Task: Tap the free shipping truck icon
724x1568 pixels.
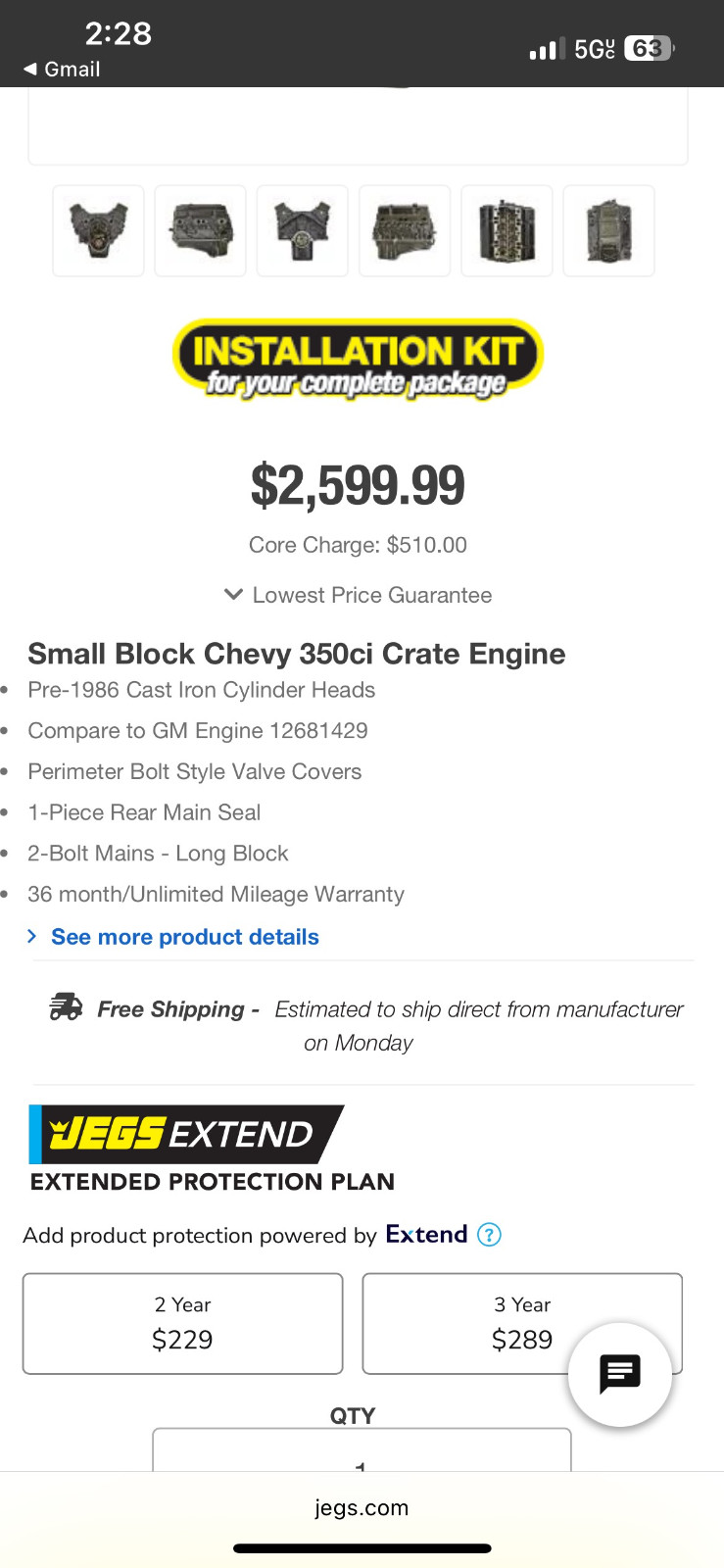Action: pyautogui.click(x=67, y=1007)
